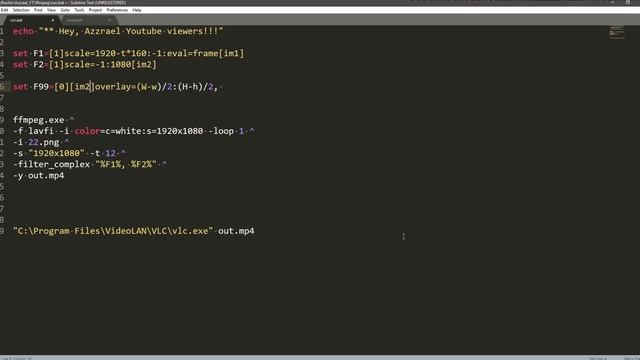Open the Project menu

point(96,10)
